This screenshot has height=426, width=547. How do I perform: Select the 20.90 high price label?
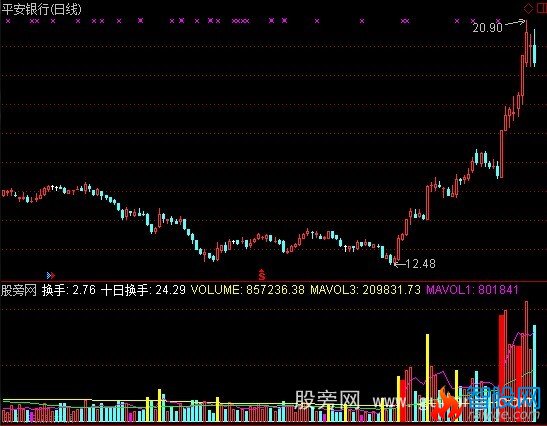tap(487, 28)
